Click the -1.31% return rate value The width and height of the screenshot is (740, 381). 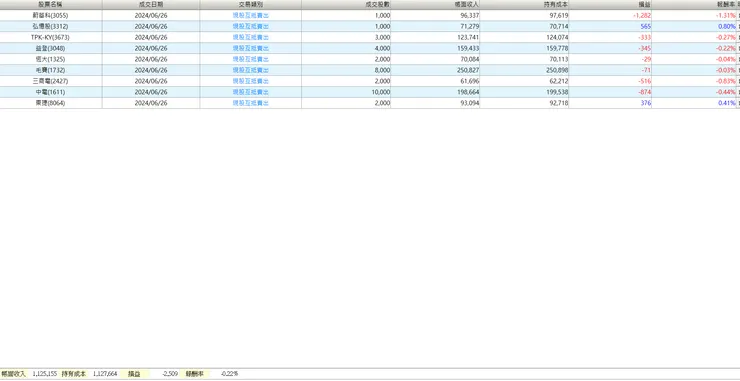click(x=726, y=15)
